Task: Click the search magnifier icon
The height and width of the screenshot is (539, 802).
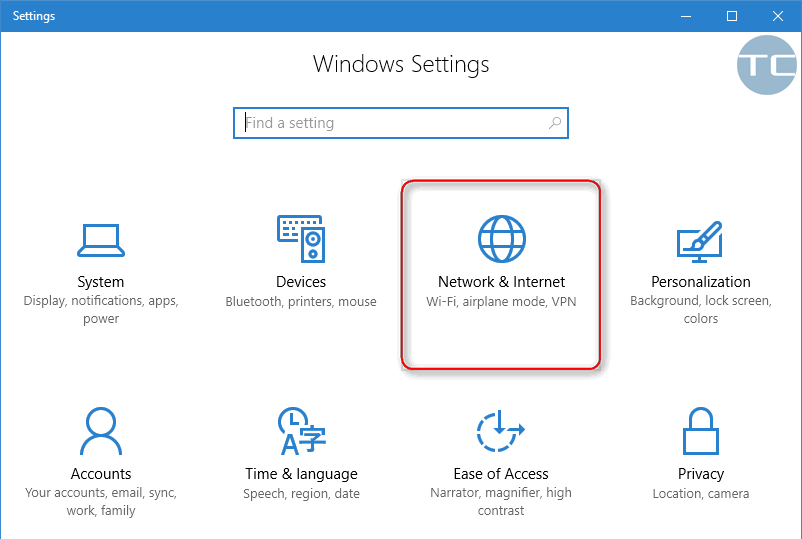Action: coord(555,123)
